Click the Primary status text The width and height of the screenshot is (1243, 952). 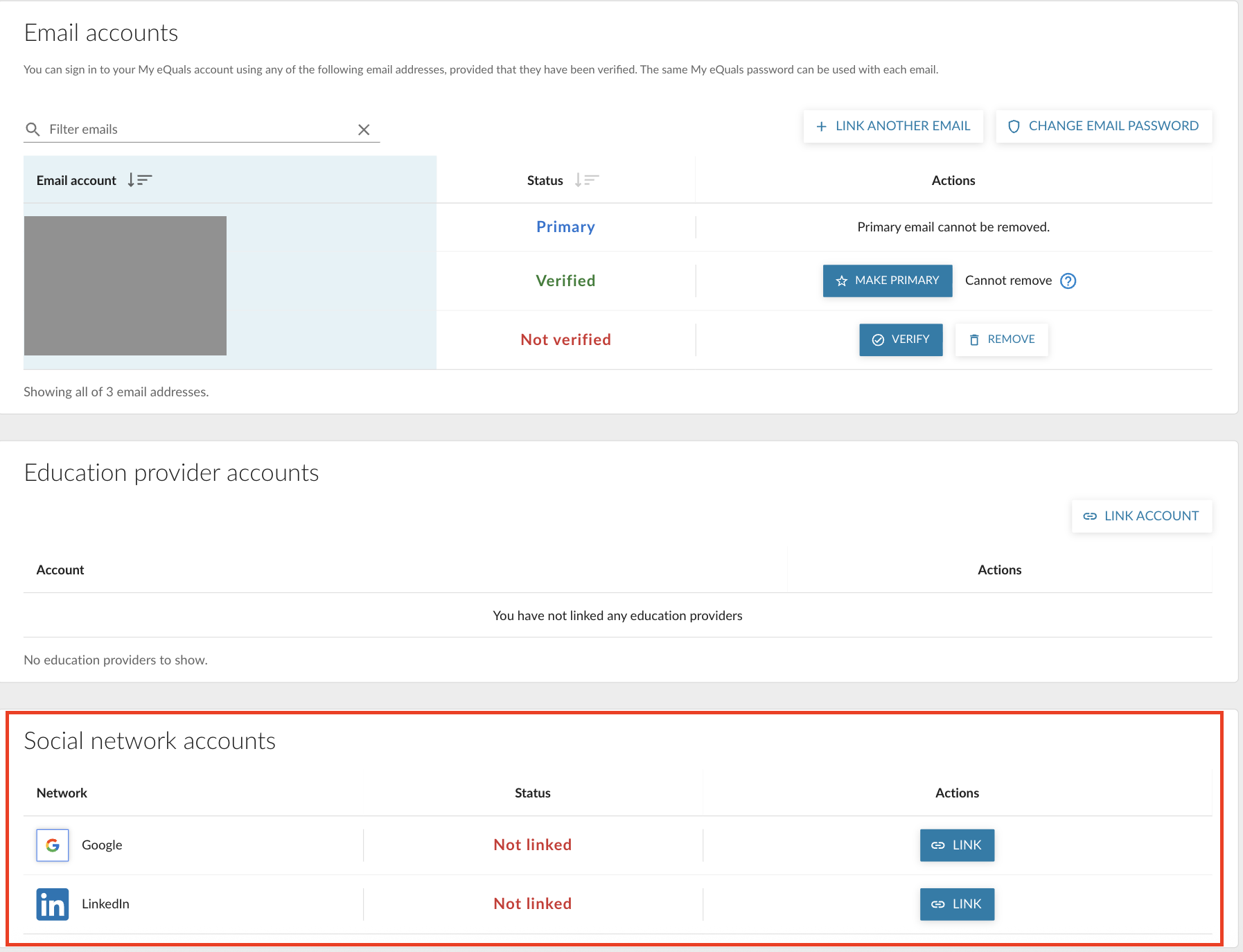565,227
